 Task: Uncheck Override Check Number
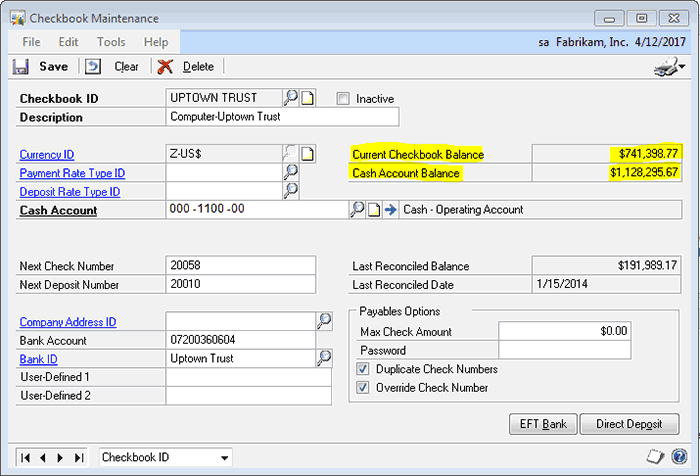pos(362,387)
